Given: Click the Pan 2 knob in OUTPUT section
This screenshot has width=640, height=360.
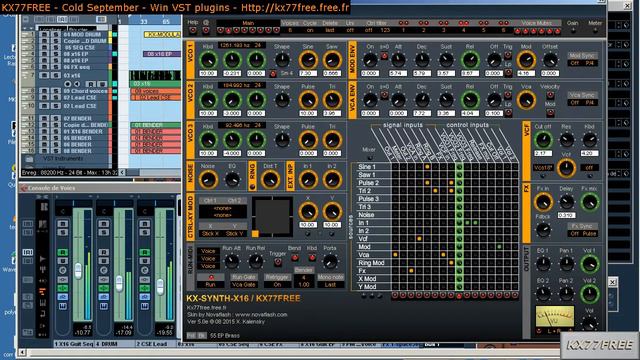Looking at the screenshot, I should click(x=566, y=293).
